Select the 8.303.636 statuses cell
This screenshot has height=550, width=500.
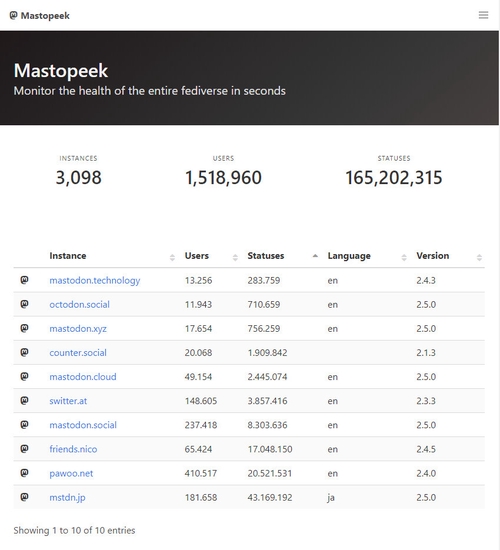267,425
